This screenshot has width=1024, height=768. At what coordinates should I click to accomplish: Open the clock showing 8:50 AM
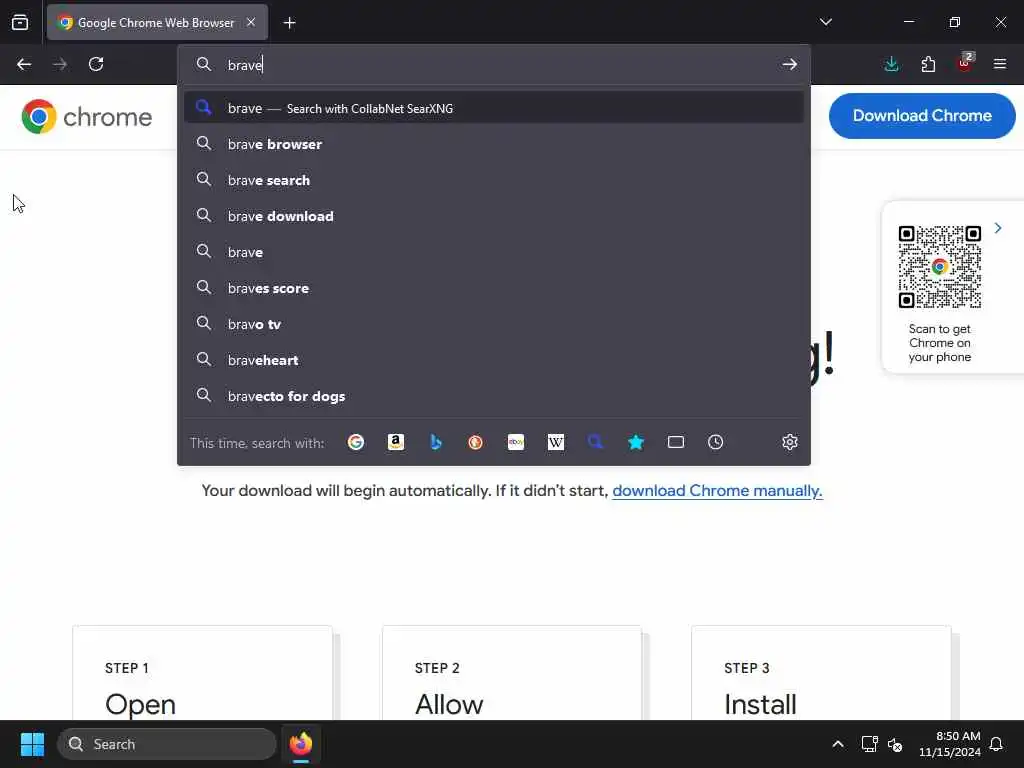949,744
